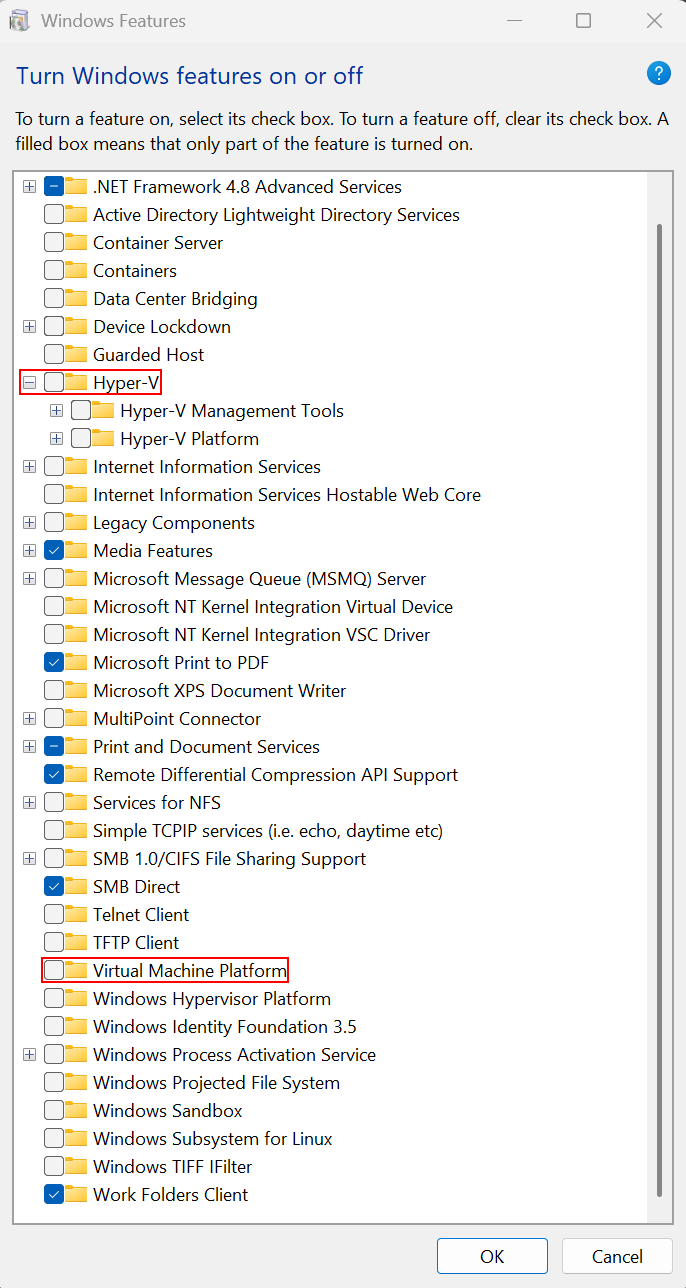The width and height of the screenshot is (686, 1288).
Task: Expand .NET Framework 4.8 Advanced Services
Action: click(x=29, y=186)
